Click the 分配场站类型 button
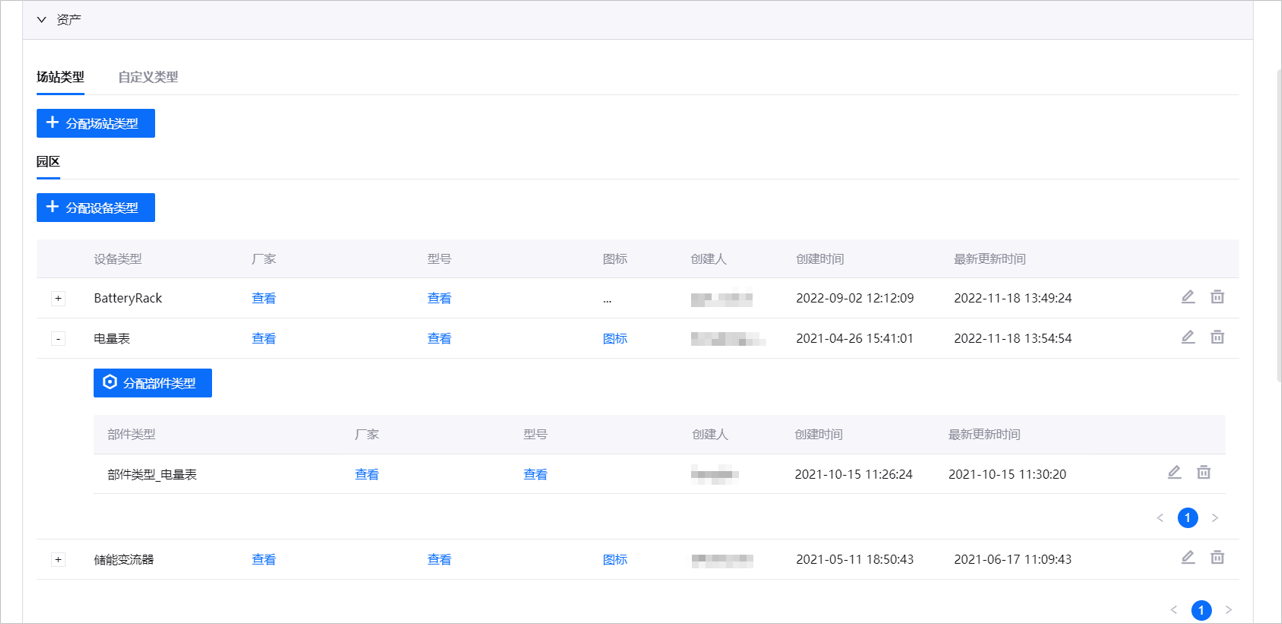Image resolution: width=1282 pixels, height=624 pixels. tap(96, 124)
